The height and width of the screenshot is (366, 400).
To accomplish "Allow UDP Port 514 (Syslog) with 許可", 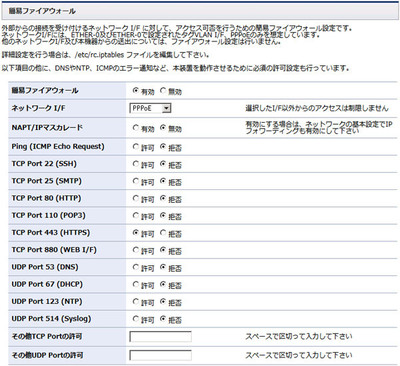I will tap(135, 319).
